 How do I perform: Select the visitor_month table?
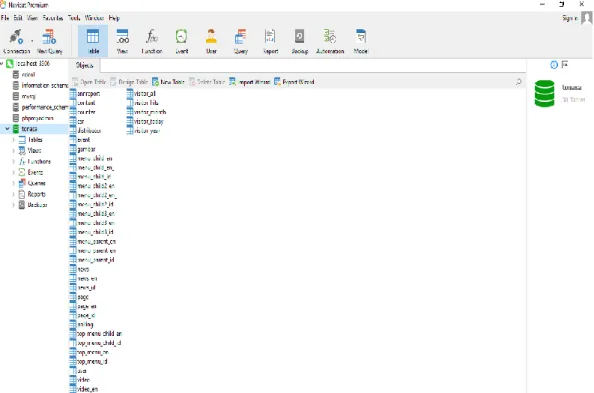[x=147, y=112]
